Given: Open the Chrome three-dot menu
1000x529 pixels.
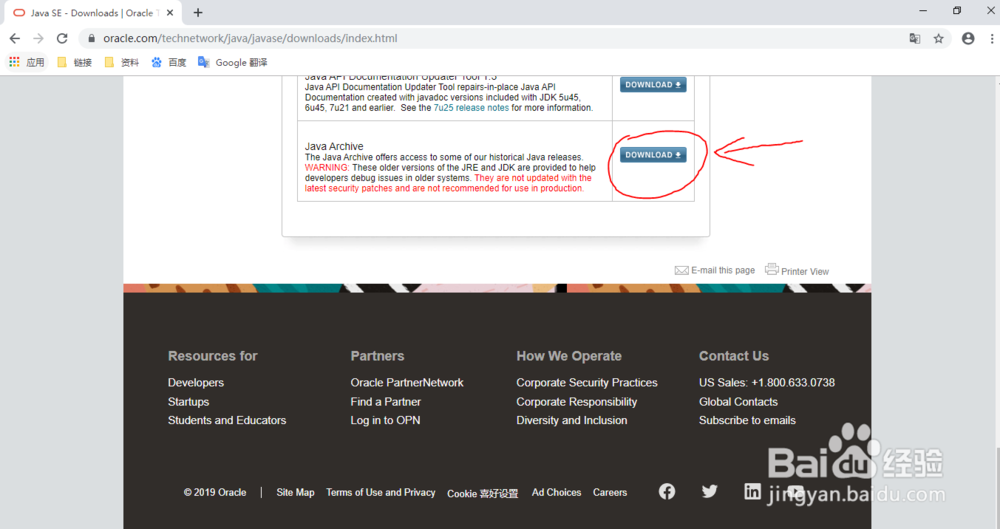Looking at the screenshot, I should point(992,38).
